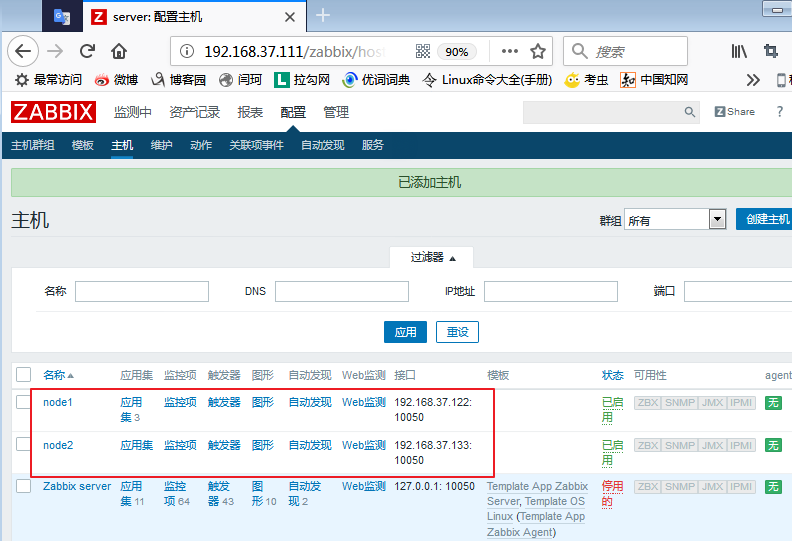792x541 pixels.
Task: Click the 重设 filter button
Action: [x=457, y=332]
